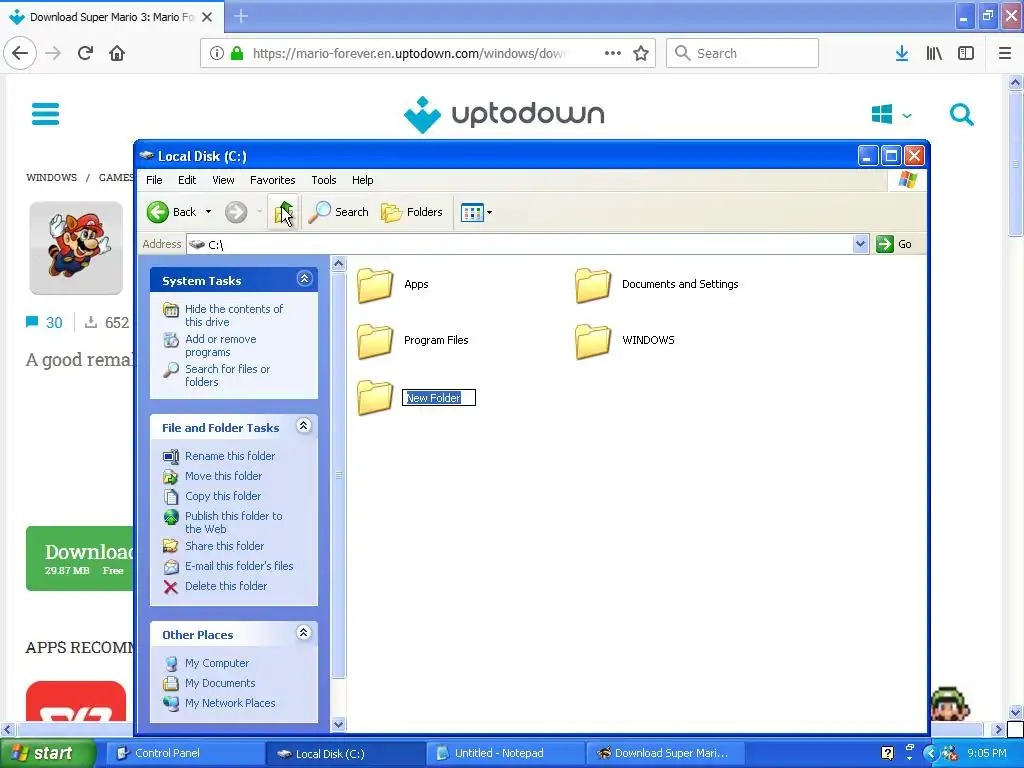Viewport: 1024px width, 768px height.
Task: Click Publish this folder to the Web
Action: pos(234,522)
